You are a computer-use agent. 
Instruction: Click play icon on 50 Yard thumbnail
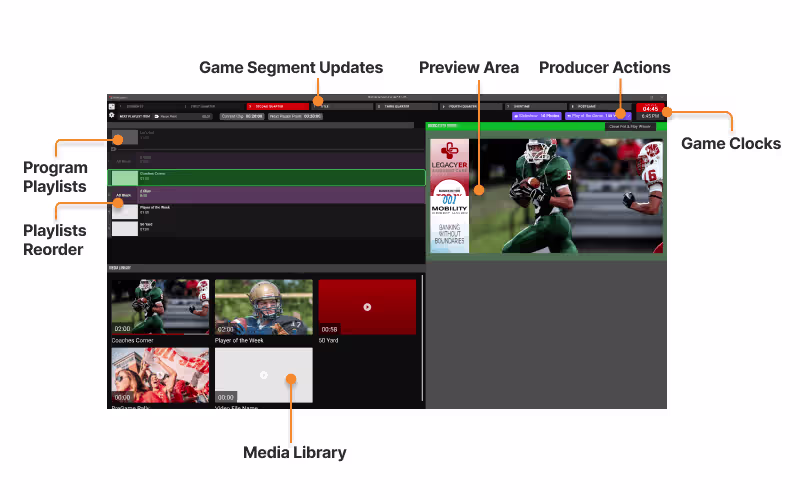pos(367,307)
